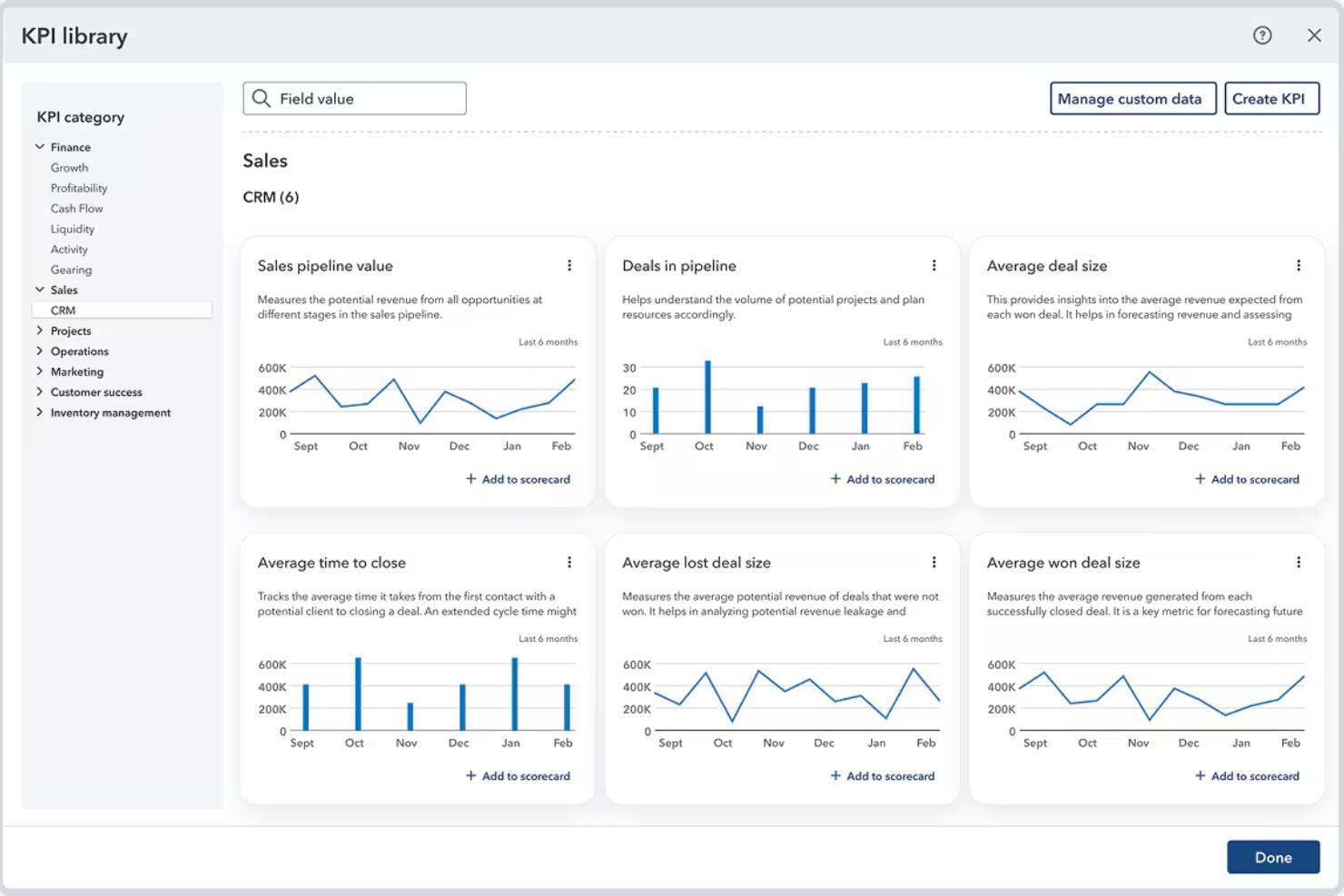Viewport: 1344px width, 896px height.
Task: Click the magnifier icon in the search field
Action: pos(263,98)
